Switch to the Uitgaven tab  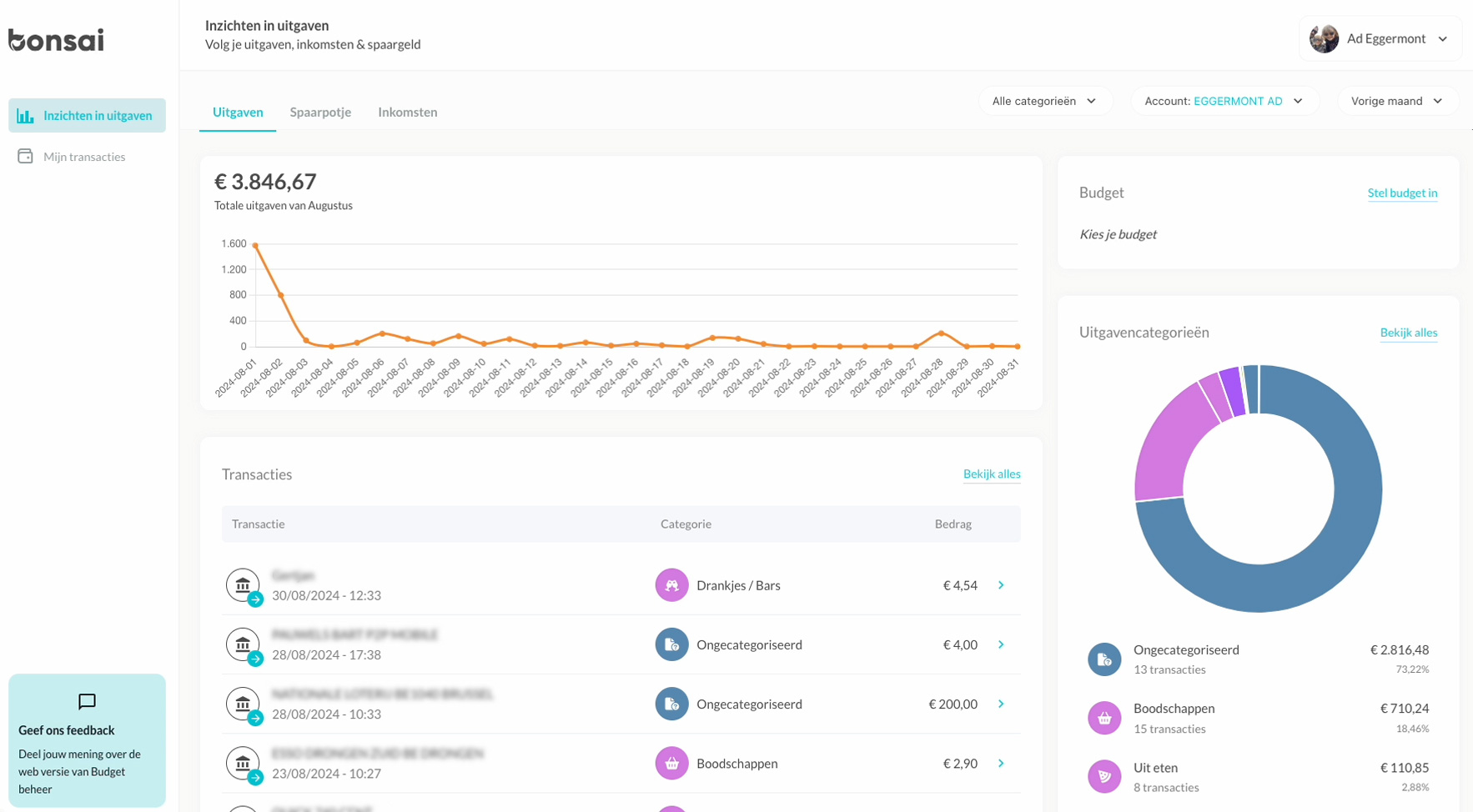tap(238, 112)
